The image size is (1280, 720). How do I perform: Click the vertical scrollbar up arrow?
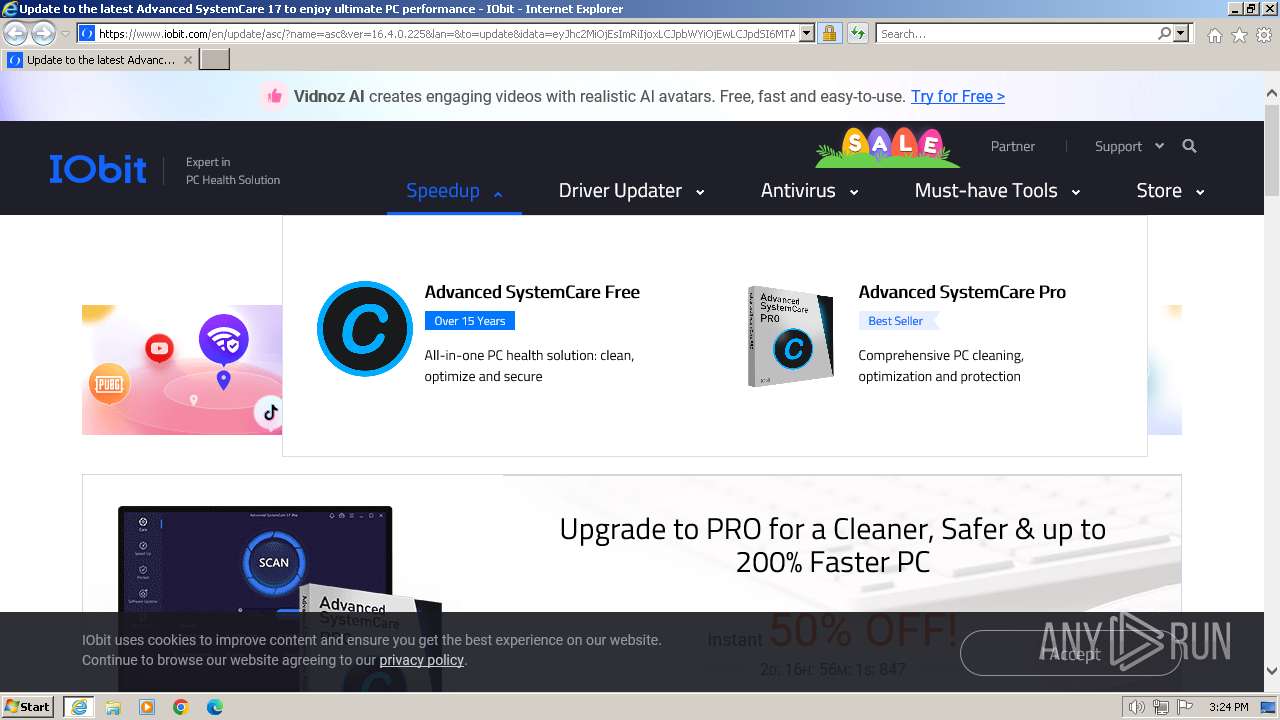pos(1272,93)
